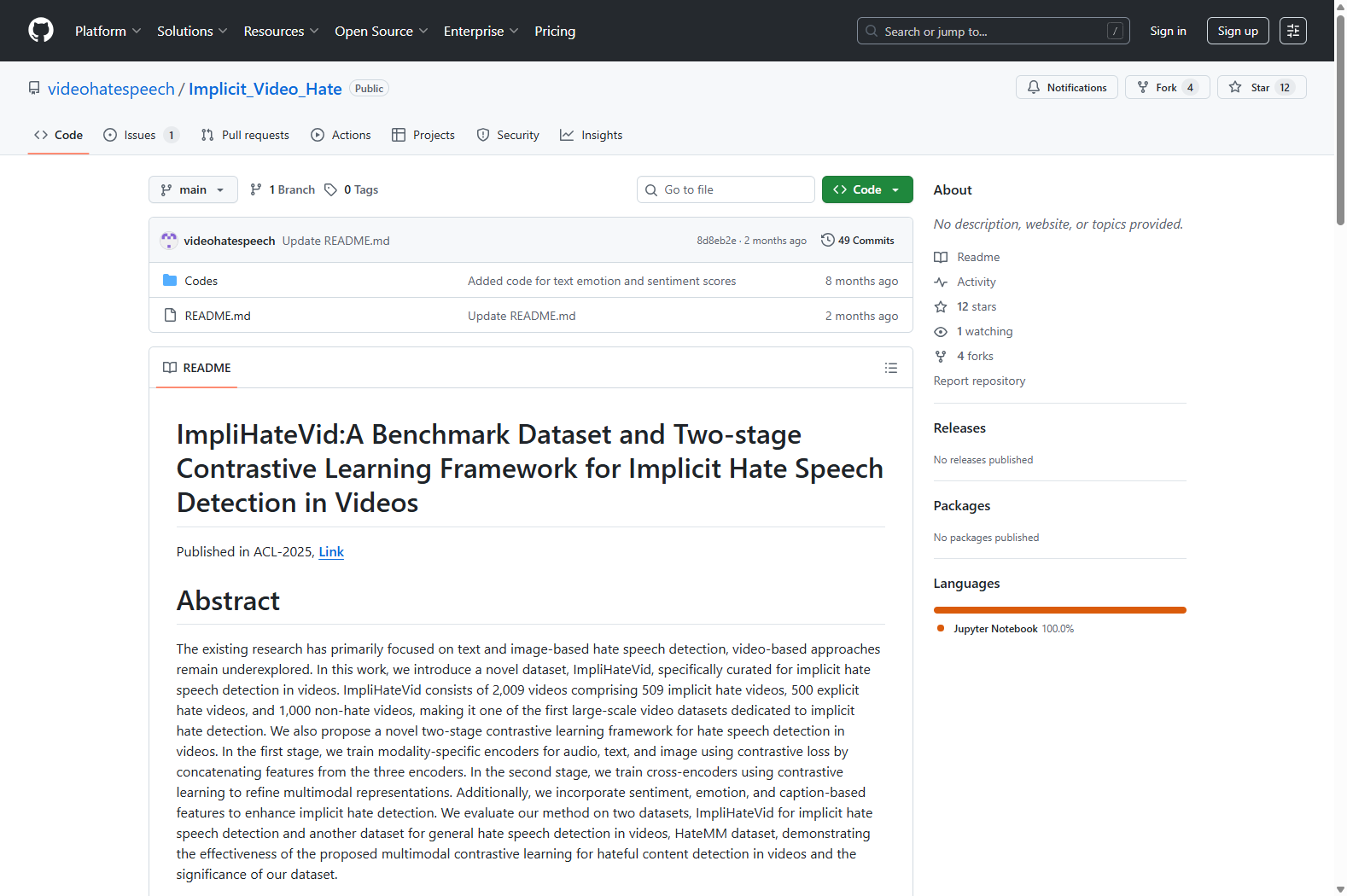Click the Issues count badge
Image resolution: width=1347 pixels, height=896 pixels.
[x=172, y=135]
